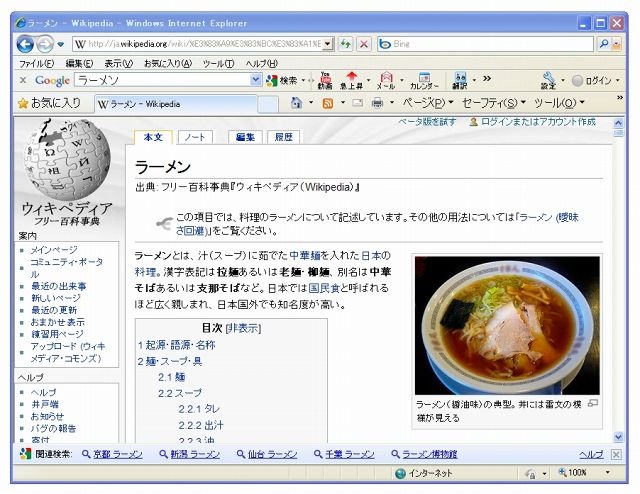Image resolution: width=640 pixels, height=494 pixels.
Task: Click the Stop loading red X icon
Action: coord(364,44)
